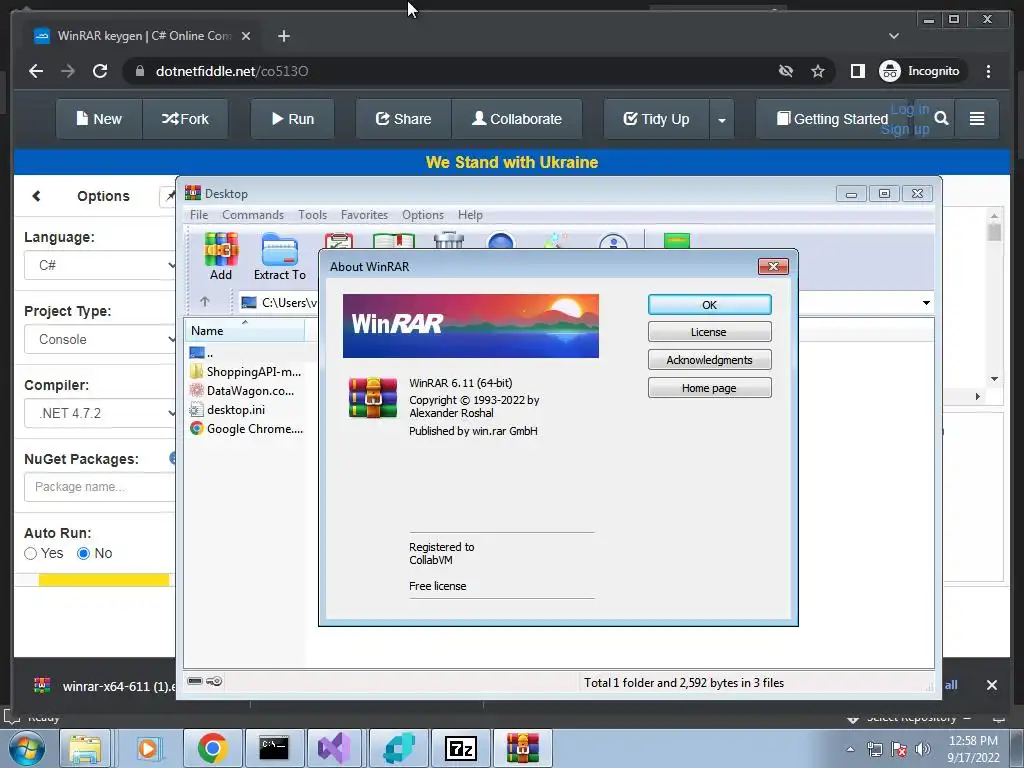
Task: Click OK in About WinRAR dialog
Action: point(709,304)
